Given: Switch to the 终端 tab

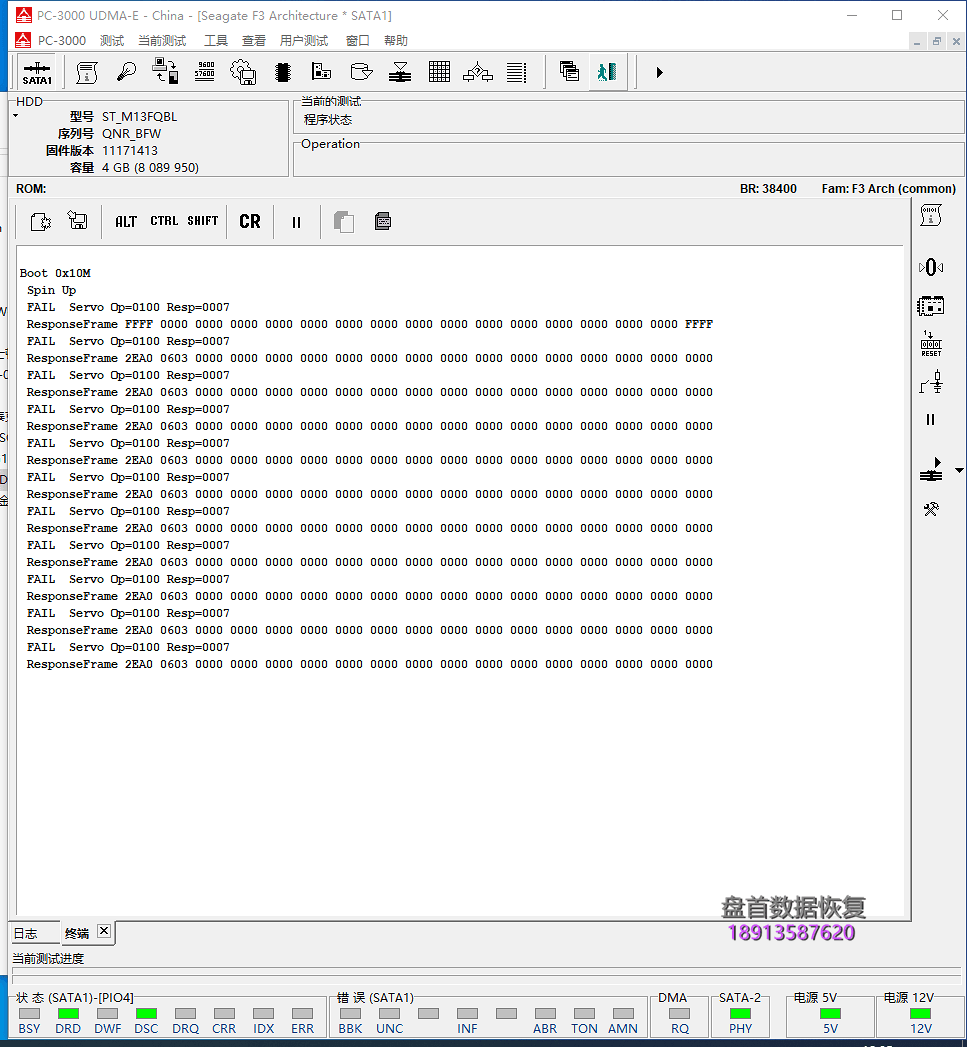Looking at the screenshot, I should [x=77, y=933].
